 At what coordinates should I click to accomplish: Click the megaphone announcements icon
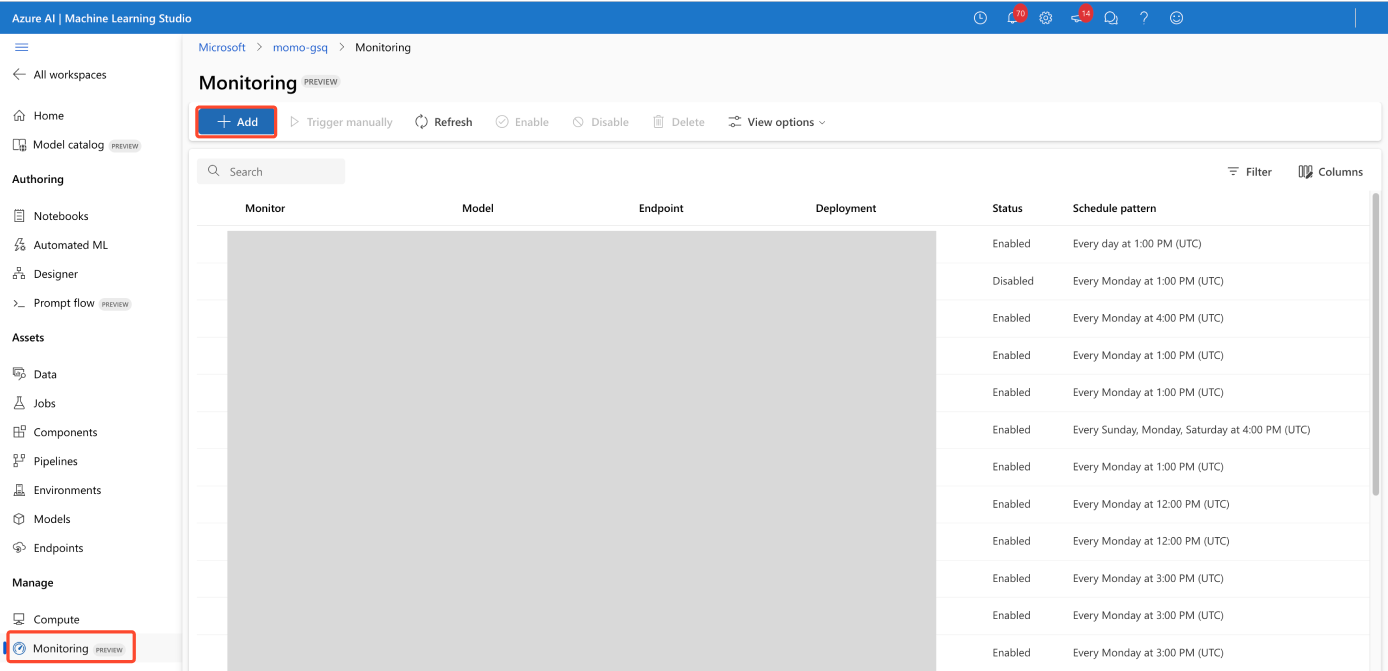[1078, 19]
